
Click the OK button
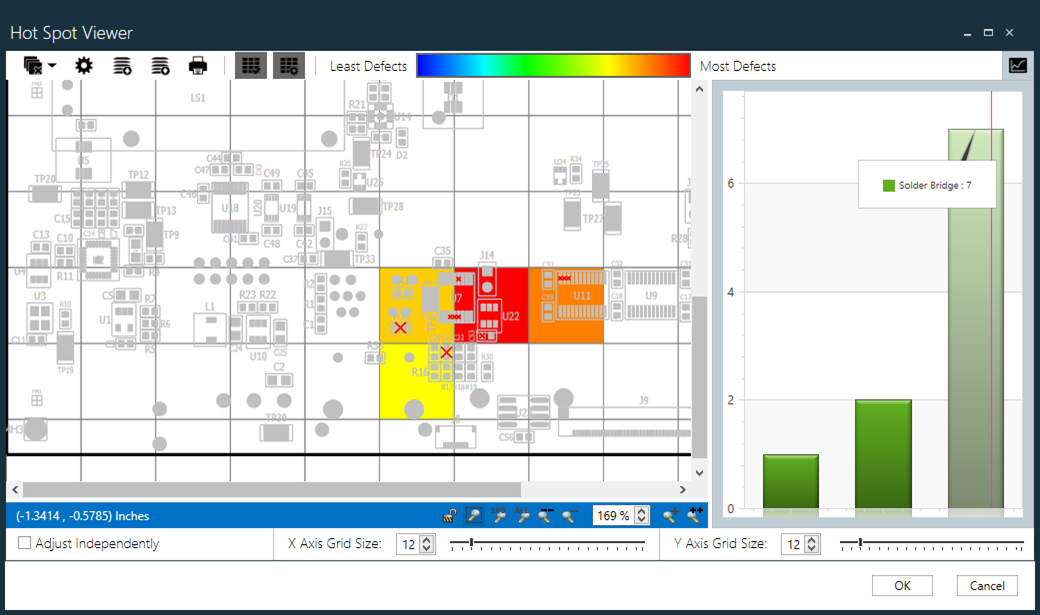tap(901, 585)
